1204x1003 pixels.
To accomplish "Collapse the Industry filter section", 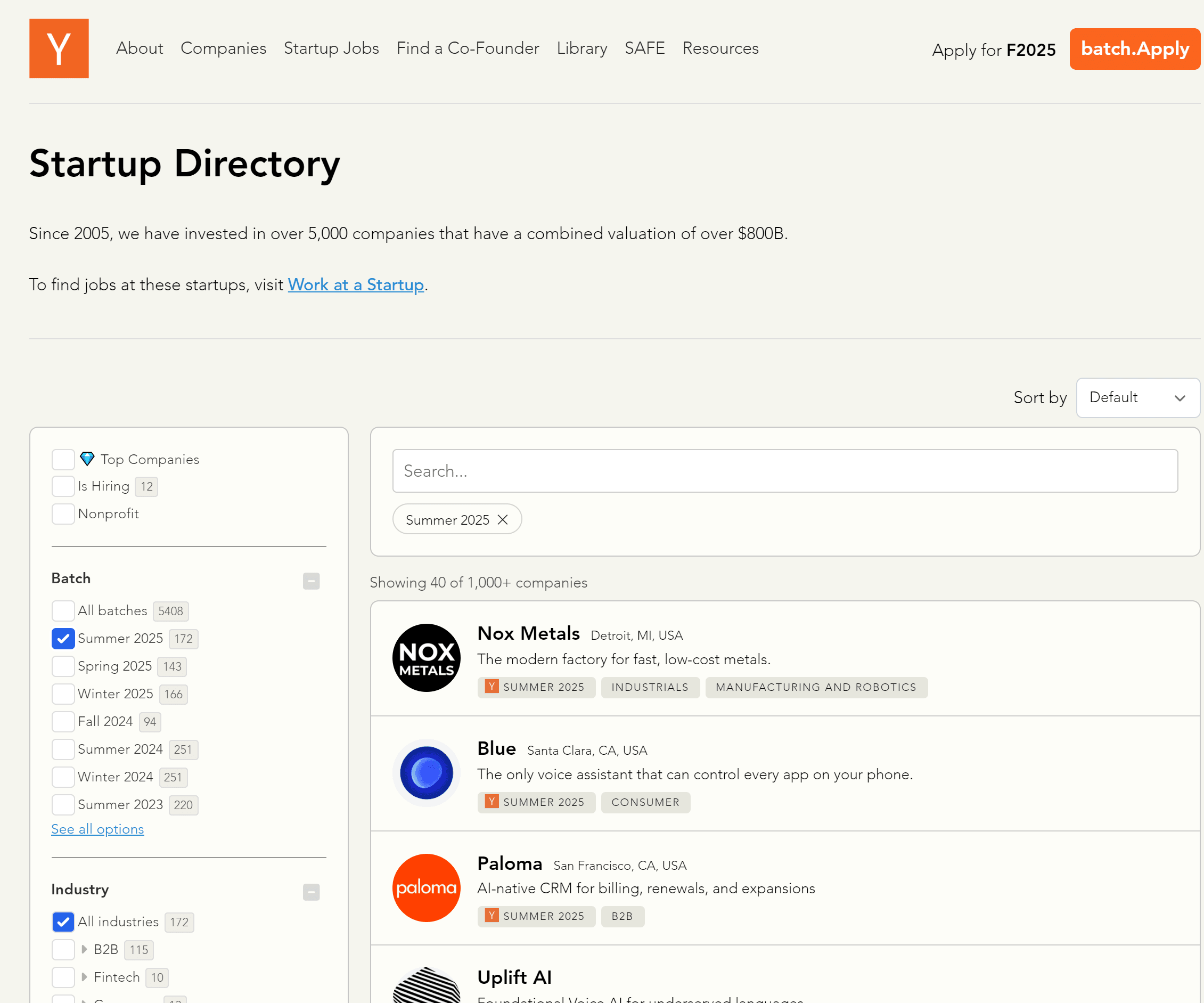I will point(312,892).
